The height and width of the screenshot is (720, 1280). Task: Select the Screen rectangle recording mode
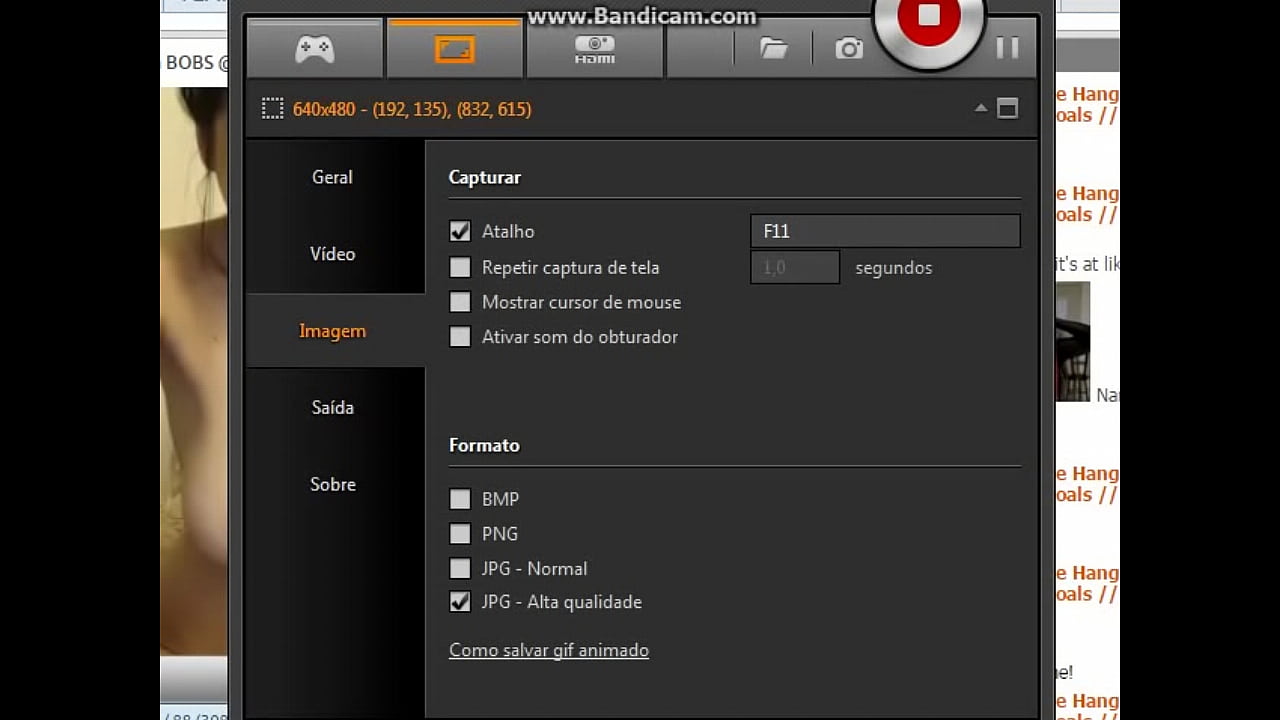[x=454, y=48]
